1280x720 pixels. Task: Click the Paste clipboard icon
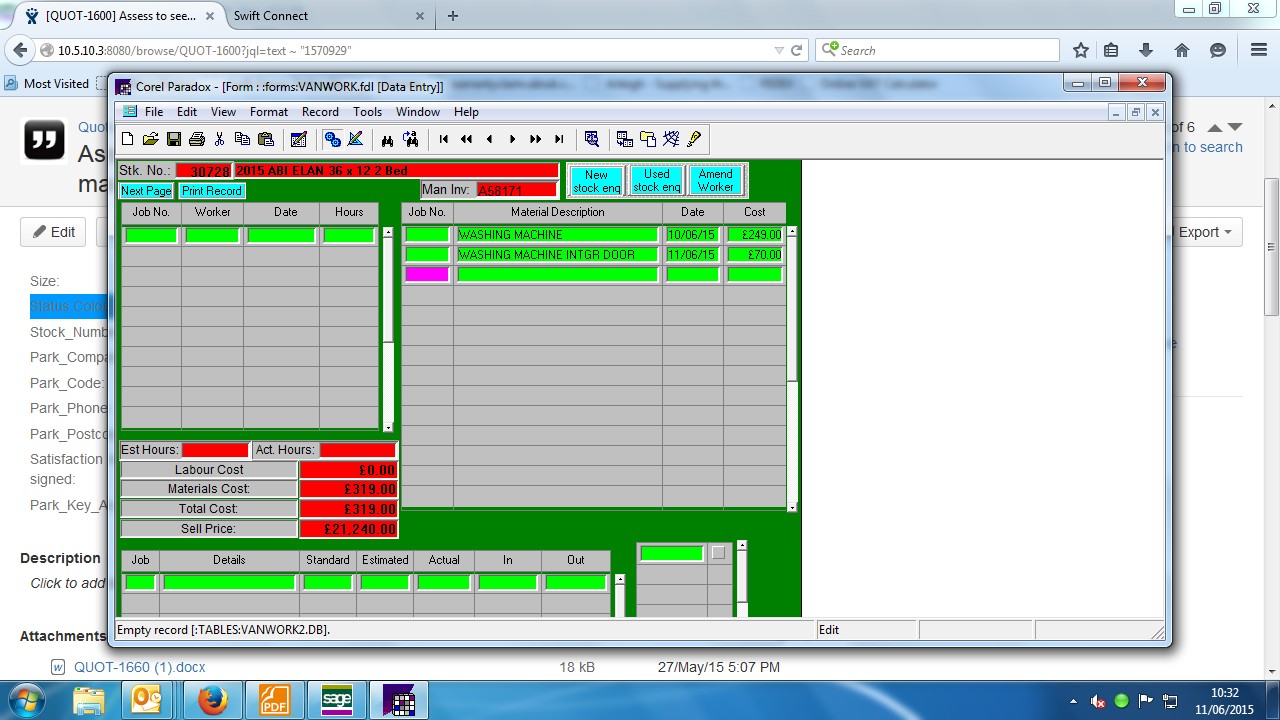click(266, 139)
